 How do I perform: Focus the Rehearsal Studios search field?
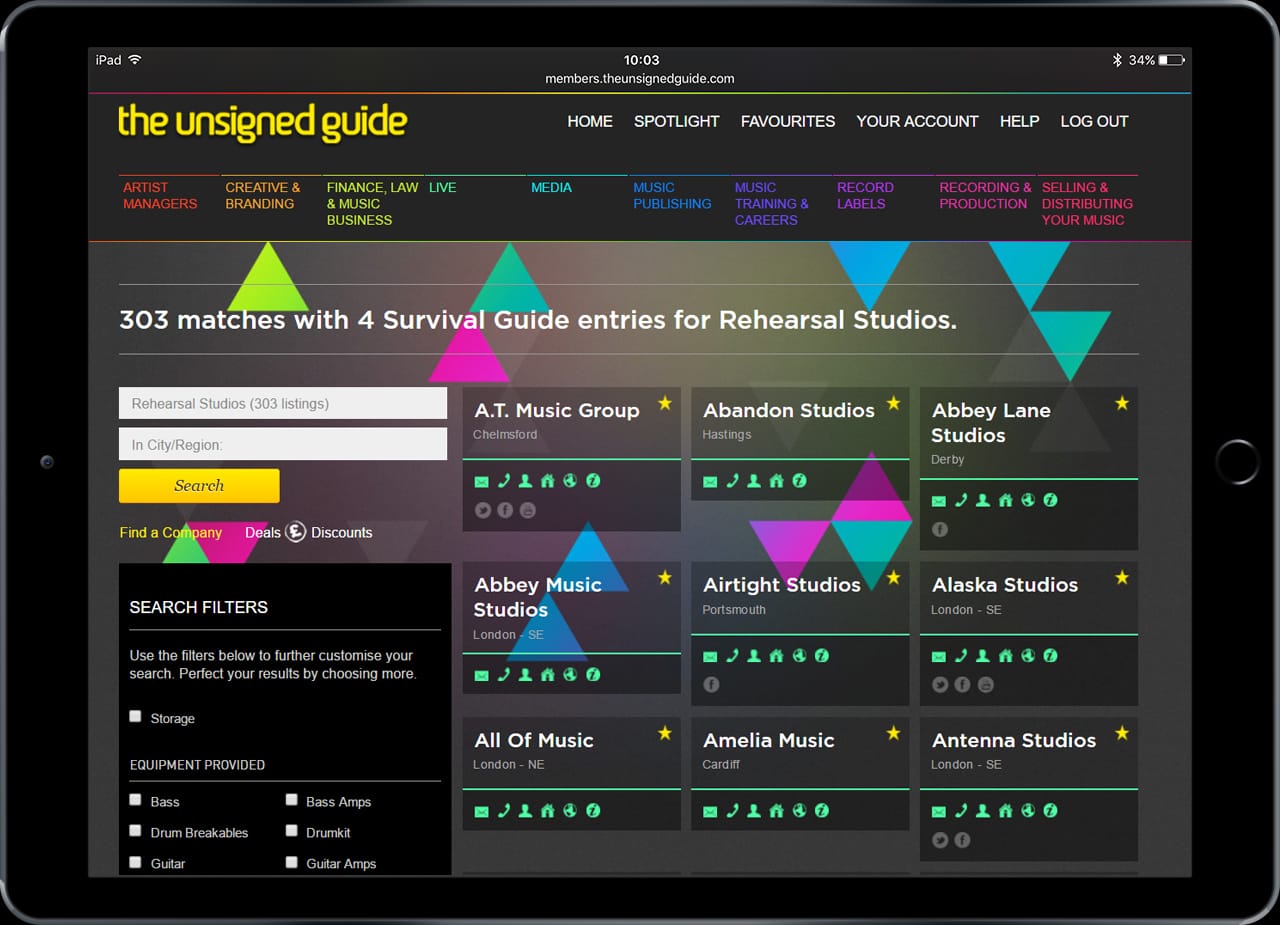[283, 403]
